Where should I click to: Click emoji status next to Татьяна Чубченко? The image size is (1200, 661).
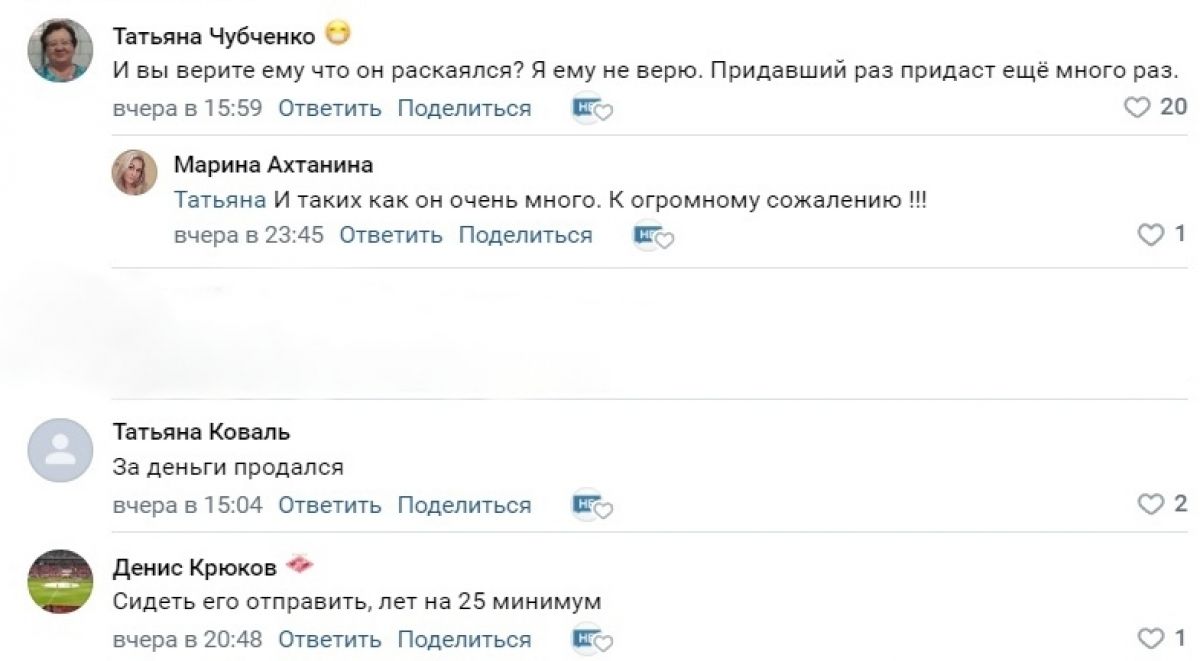click(x=339, y=36)
